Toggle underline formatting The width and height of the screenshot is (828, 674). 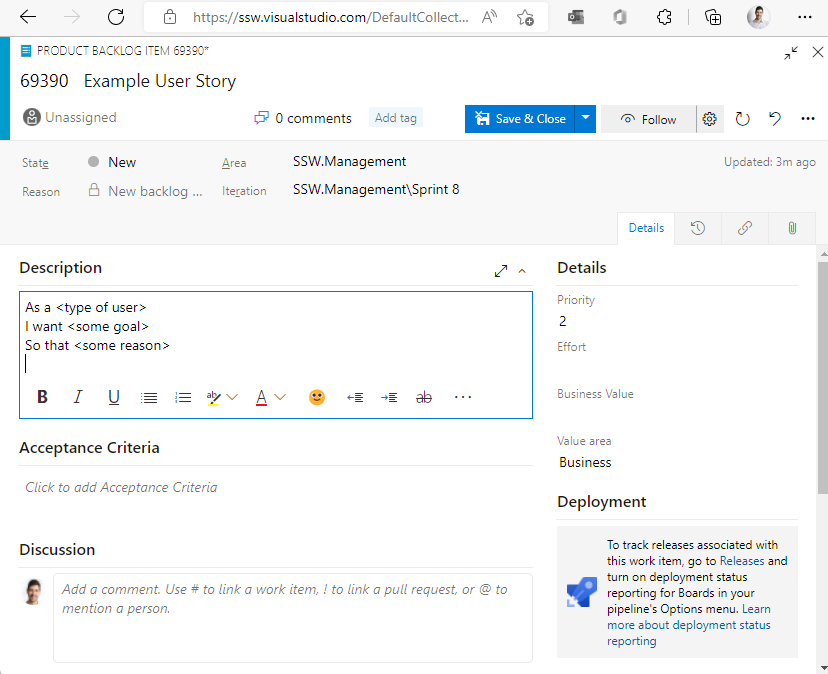(114, 397)
